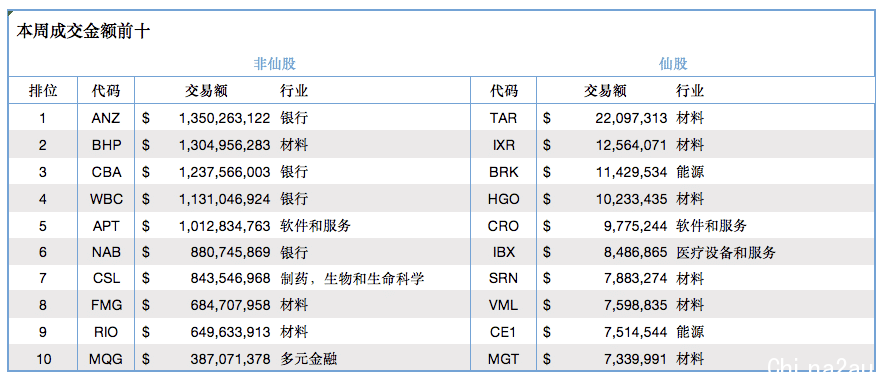The height and width of the screenshot is (380, 878).
Task: Click the rank 10 cell
Action: [x=43, y=359]
